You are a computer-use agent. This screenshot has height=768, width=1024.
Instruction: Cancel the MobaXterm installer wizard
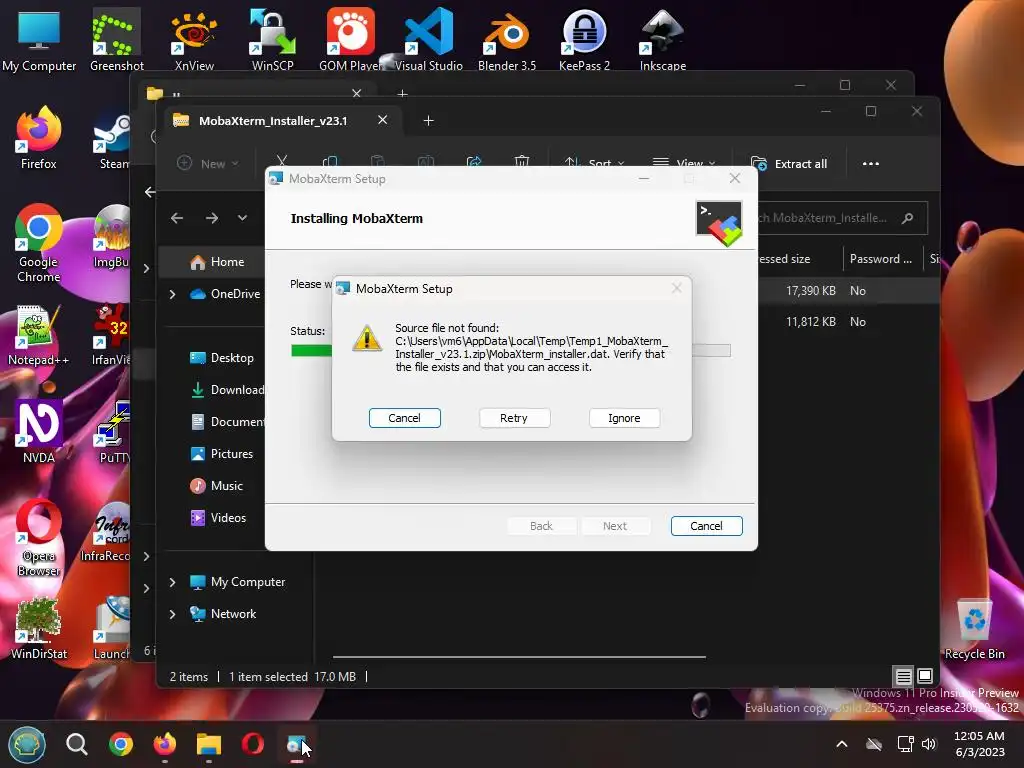pyautogui.click(x=706, y=526)
